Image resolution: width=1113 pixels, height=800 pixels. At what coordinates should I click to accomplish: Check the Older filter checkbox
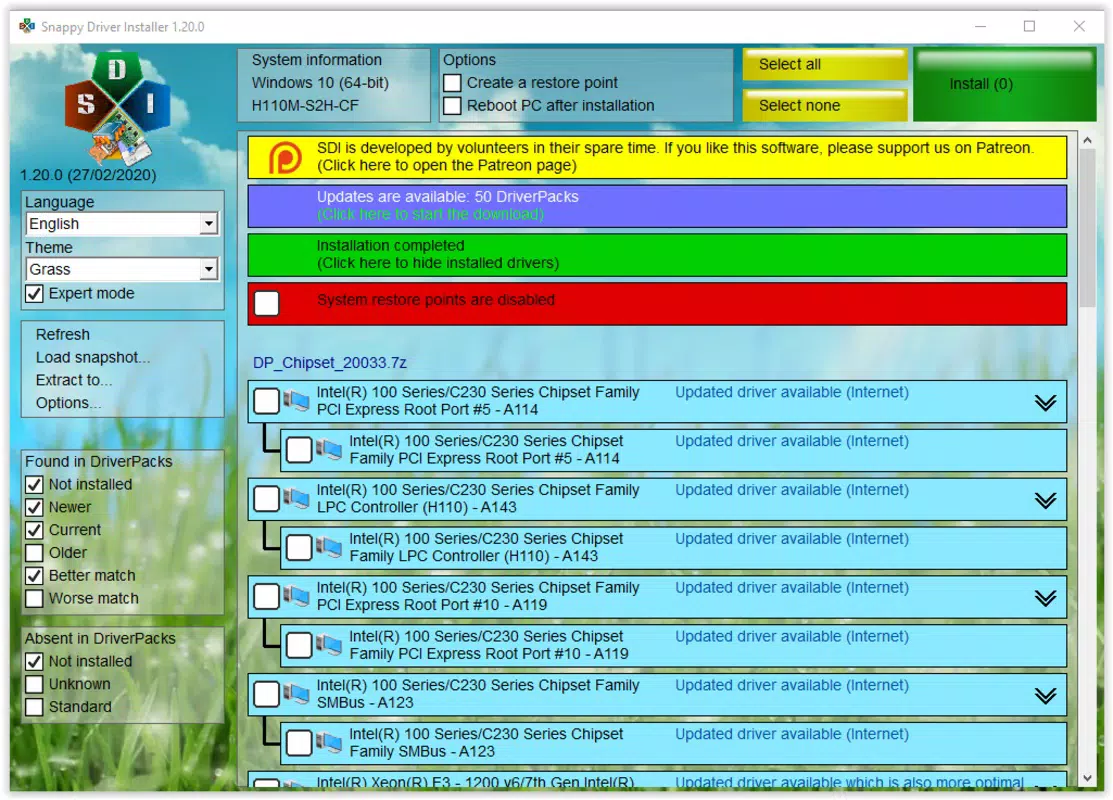34,553
